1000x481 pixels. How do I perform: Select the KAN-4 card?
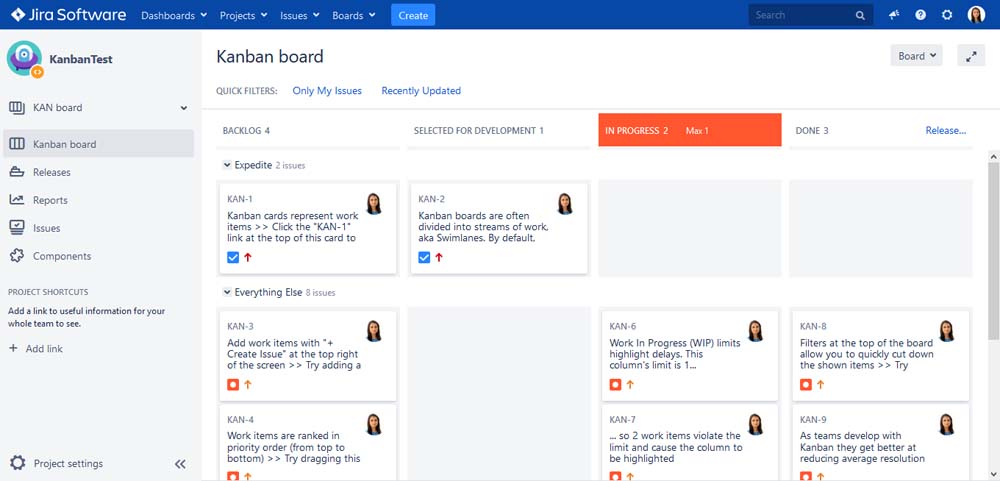click(x=308, y=443)
